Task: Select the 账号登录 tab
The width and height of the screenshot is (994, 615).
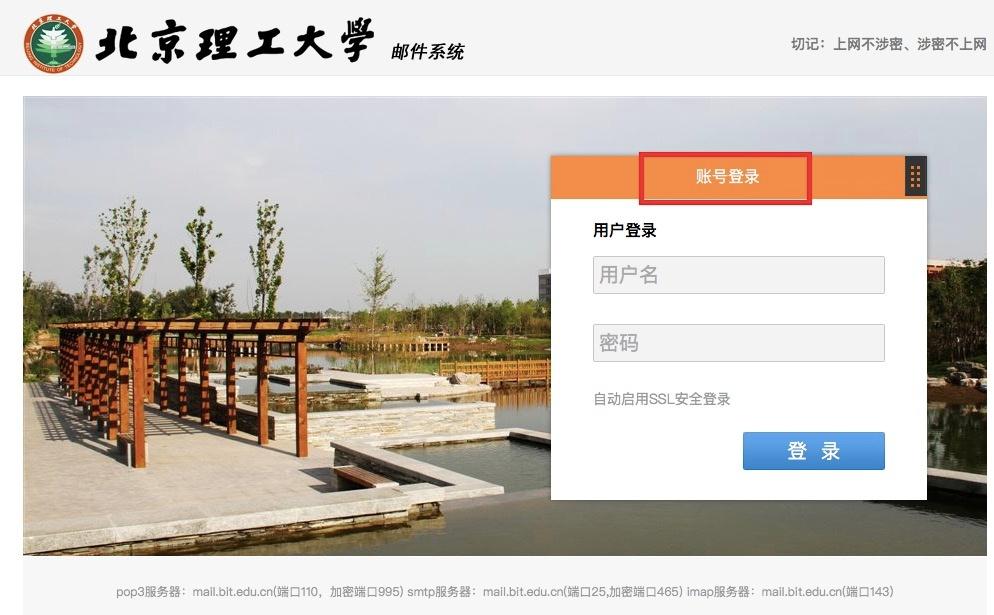Action: click(726, 178)
